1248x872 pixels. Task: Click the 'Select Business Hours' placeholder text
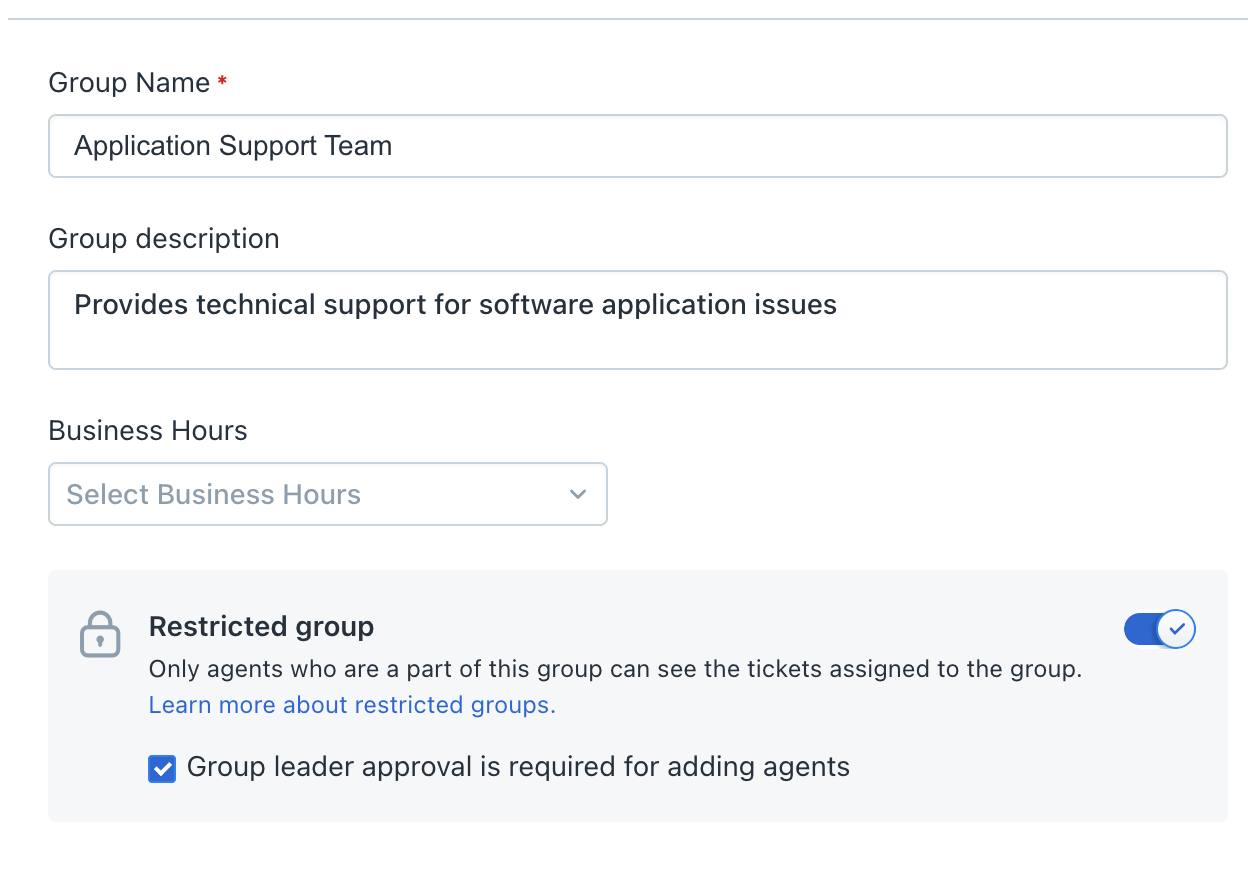pos(213,494)
